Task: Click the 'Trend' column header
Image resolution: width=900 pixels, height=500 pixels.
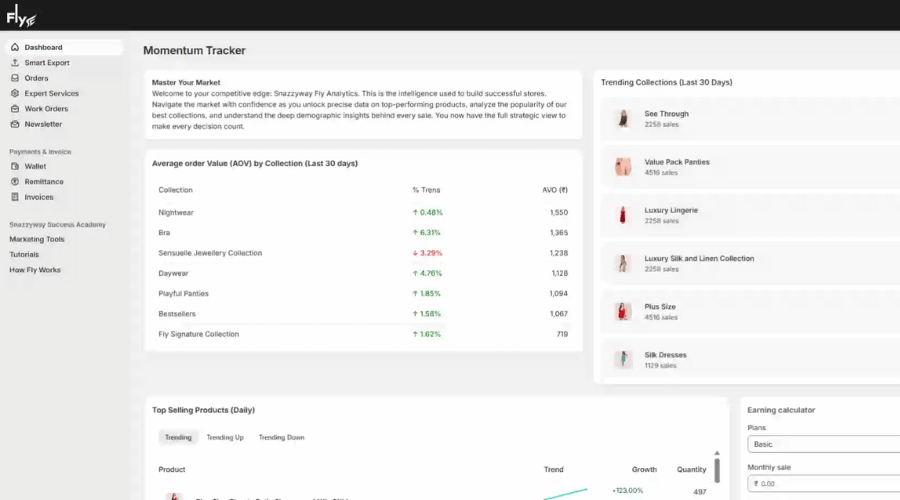Action: point(553,470)
